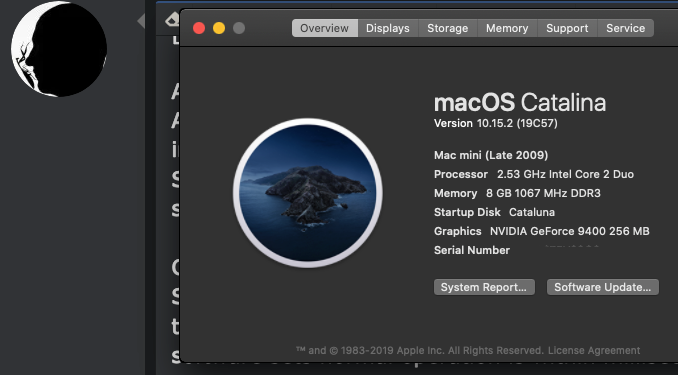The width and height of the screenshot is (678, 375).
Task: Open the Displays tab
Action: click(388, 28)
